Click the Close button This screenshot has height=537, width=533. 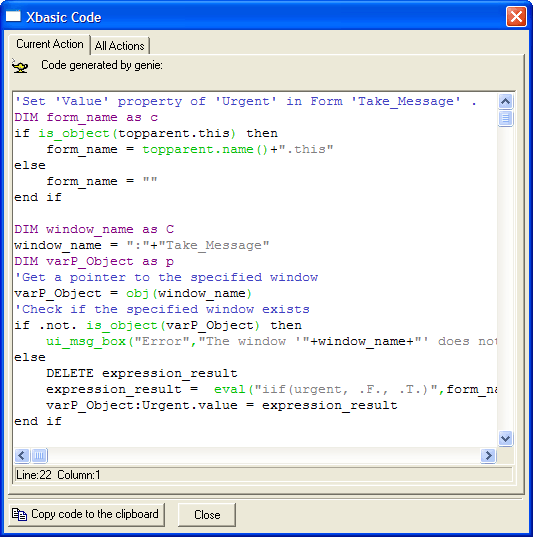[x=207, y=514]
